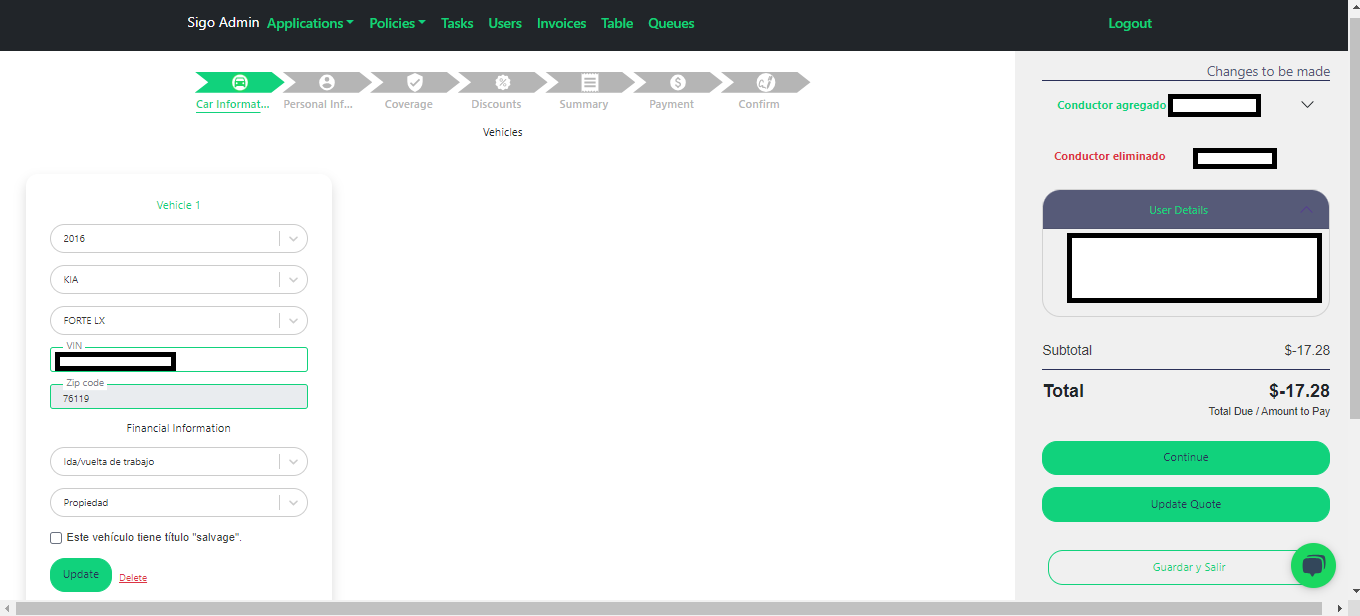Image resolution: width=1360 pixels, height=616 pixels.
Task: Click the red Delete link
Action: pyautogui.click(x=133, y=578)
